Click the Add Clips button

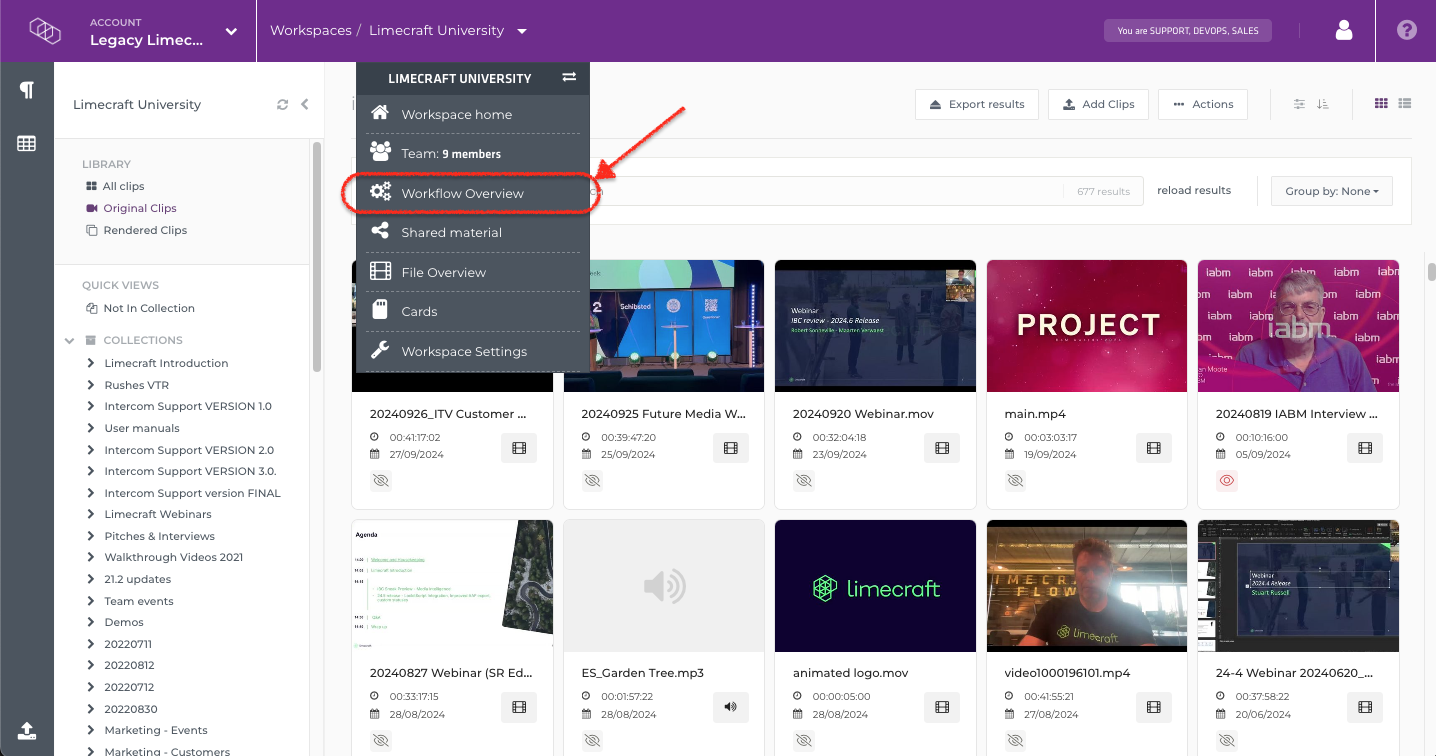(x=1098, y=104)
